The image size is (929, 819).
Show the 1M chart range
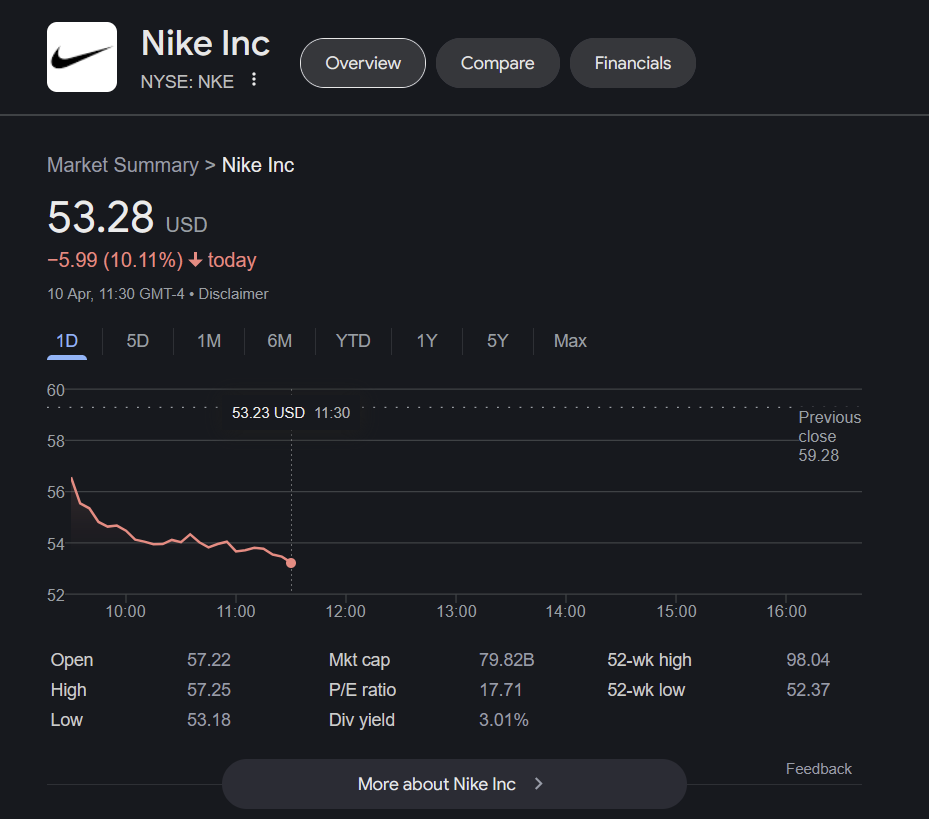point(209,341)
